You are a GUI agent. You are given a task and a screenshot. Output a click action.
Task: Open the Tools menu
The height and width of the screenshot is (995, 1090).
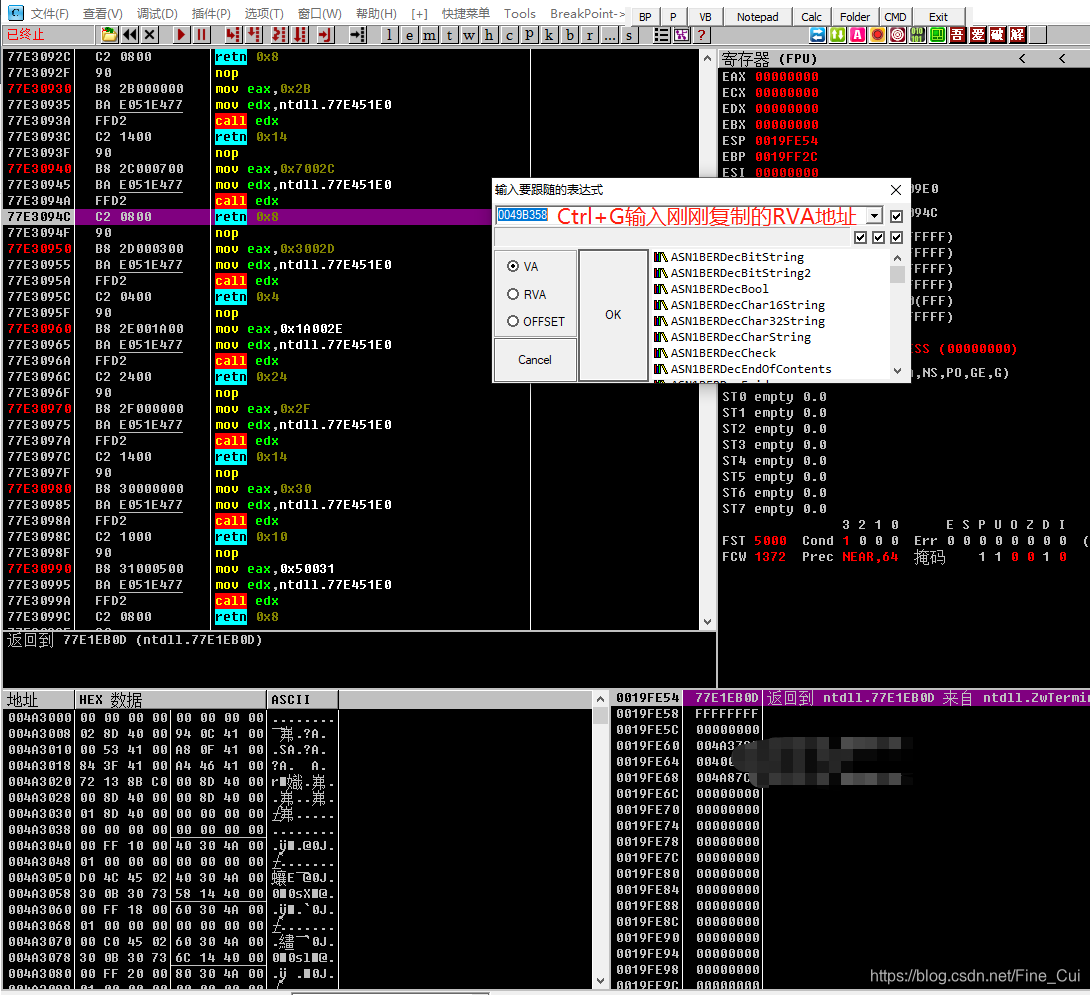tap(520, 14)
